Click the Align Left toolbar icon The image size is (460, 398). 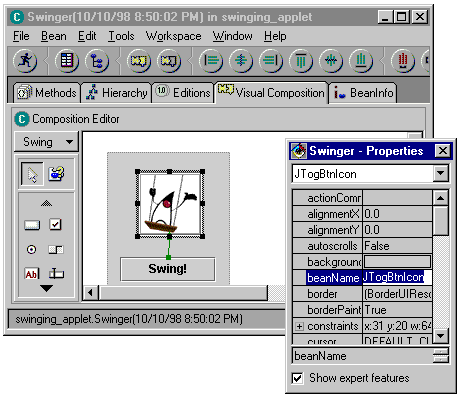[x=211, y=61]
